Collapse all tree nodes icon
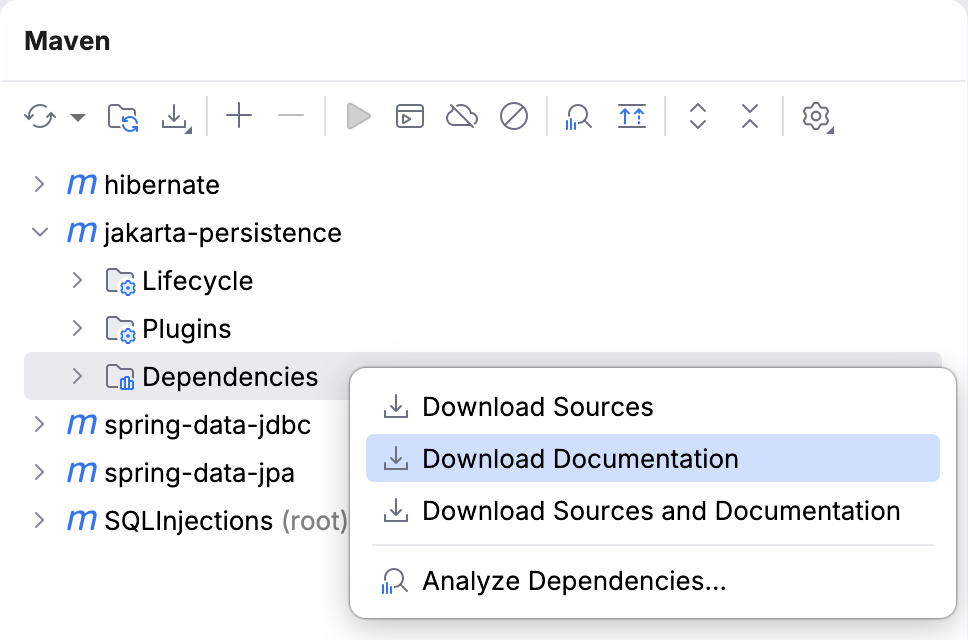 pyautogui.click(x=750, y=116)
